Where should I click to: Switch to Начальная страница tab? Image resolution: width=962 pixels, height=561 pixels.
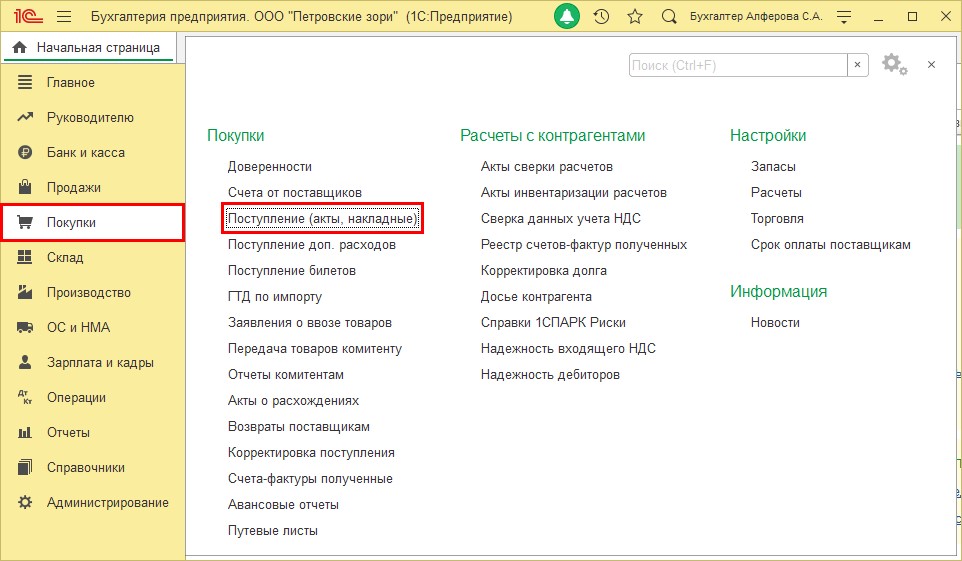[89, 47]
